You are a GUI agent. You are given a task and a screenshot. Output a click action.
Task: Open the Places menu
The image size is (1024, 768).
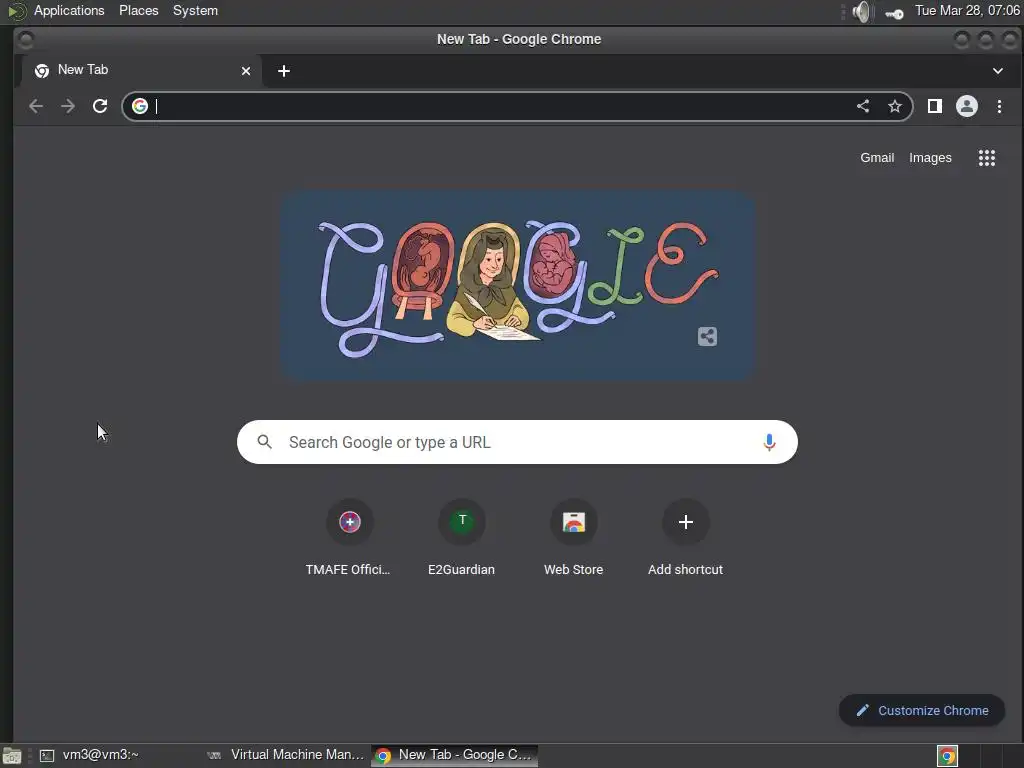point(138,10)
